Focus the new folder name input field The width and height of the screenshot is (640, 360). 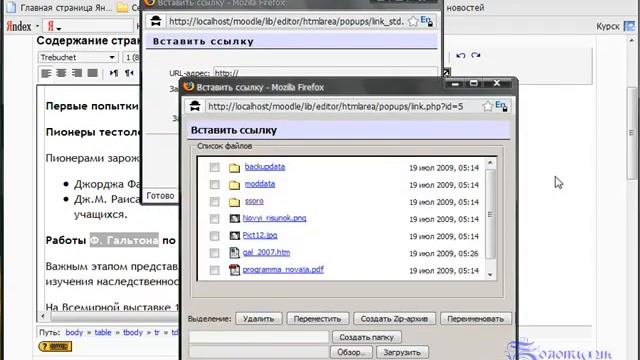point(259,337)
